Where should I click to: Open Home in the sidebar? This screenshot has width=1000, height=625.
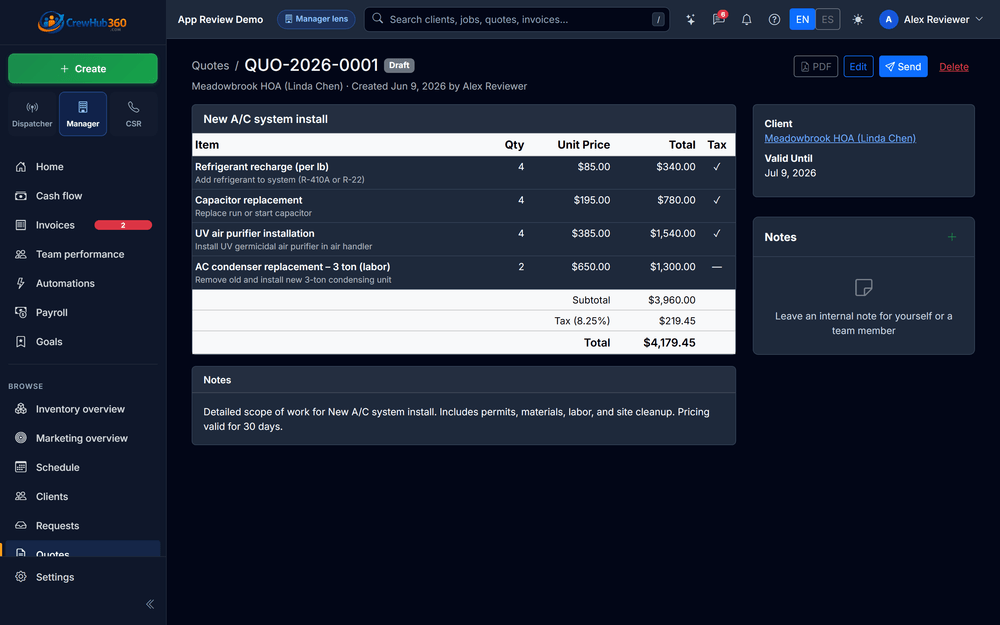[83, 166]
